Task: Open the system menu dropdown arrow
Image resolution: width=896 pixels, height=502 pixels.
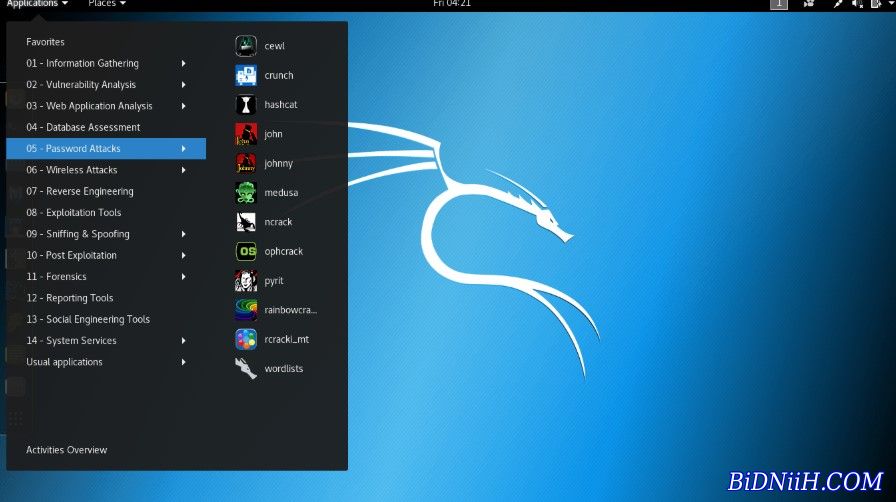Action: click(x=891, y=3)
